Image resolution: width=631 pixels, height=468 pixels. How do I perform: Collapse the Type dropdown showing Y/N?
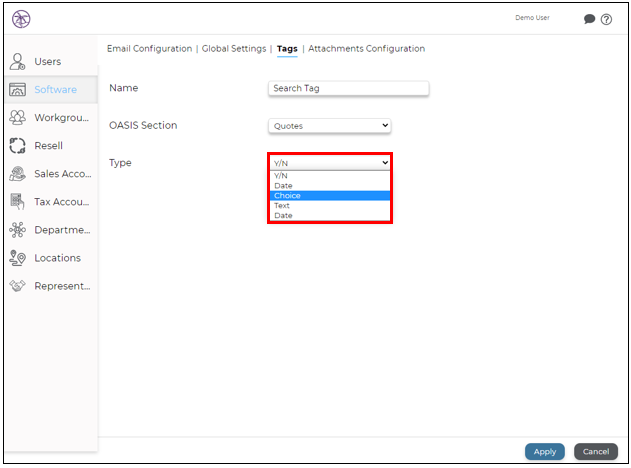tap(330, 163)
